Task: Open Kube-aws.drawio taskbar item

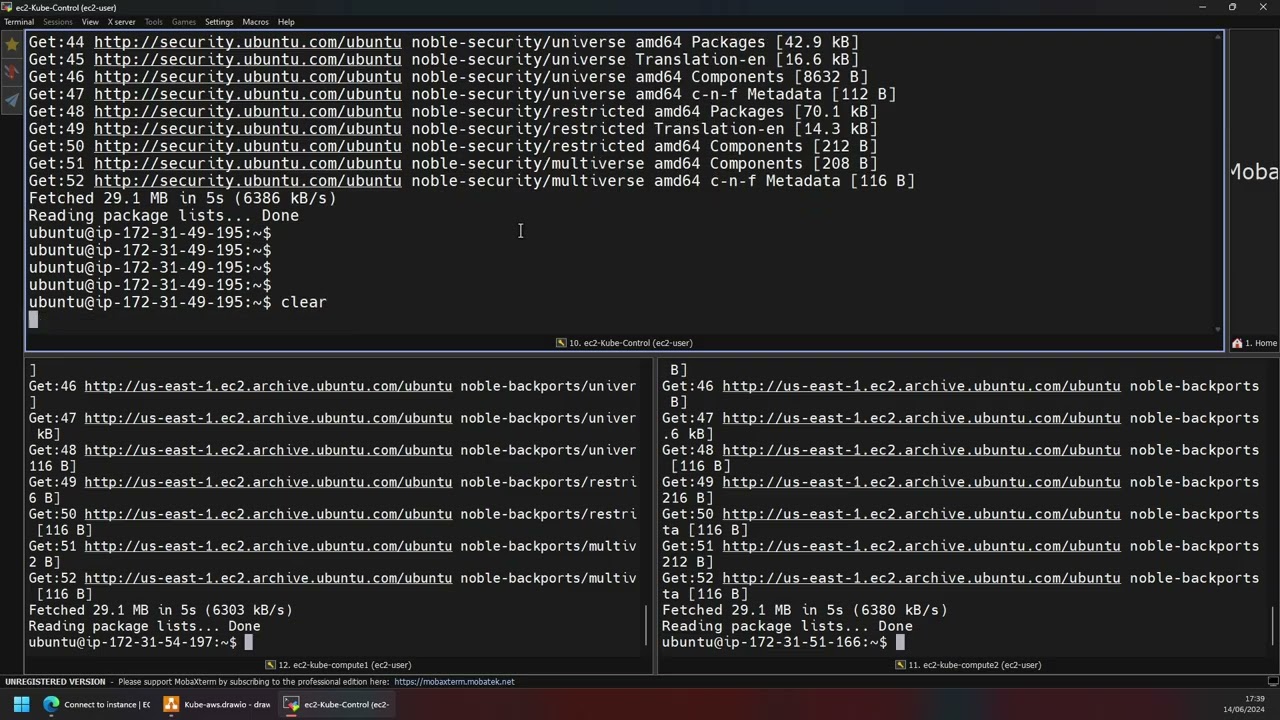Action: click(x=217, y=704)
